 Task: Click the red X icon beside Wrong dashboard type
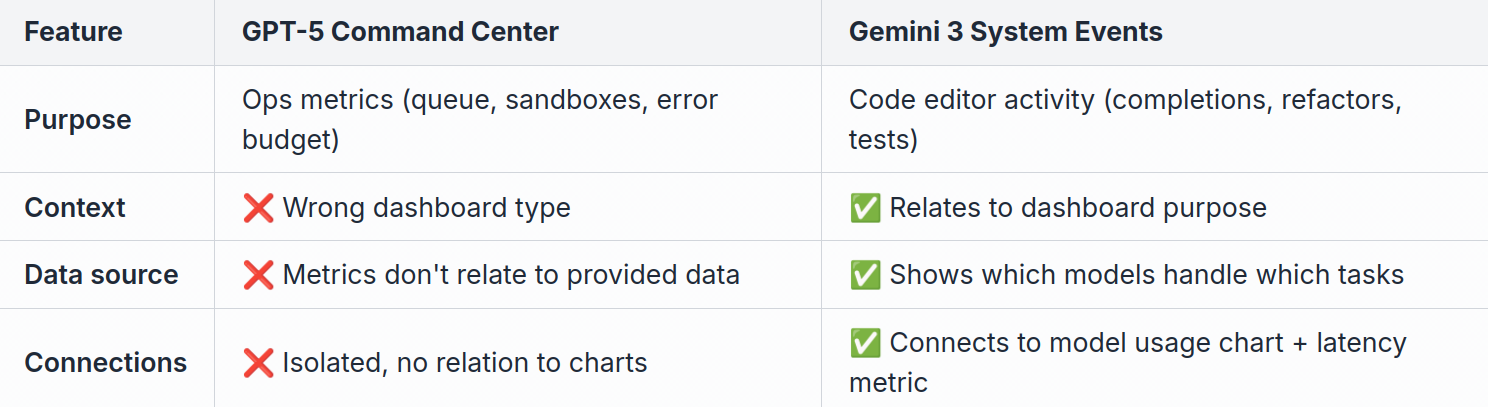pyautogui.click(x=258, y=208)
